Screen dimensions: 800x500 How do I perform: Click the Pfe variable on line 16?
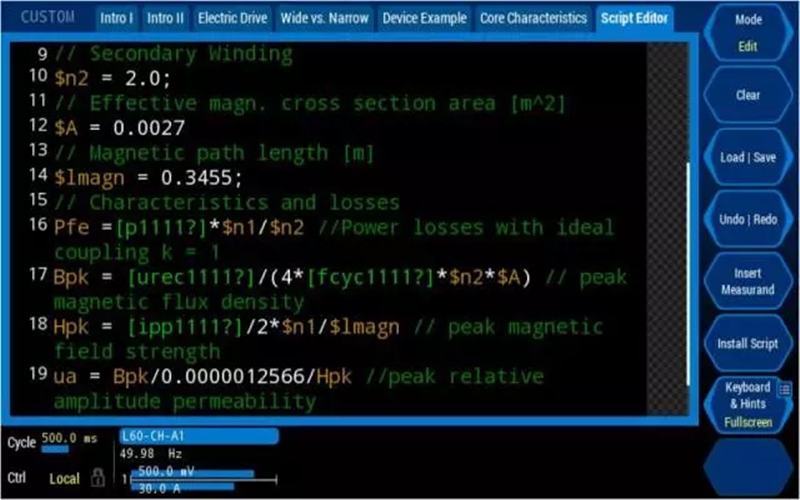click(x=71, y=228)
